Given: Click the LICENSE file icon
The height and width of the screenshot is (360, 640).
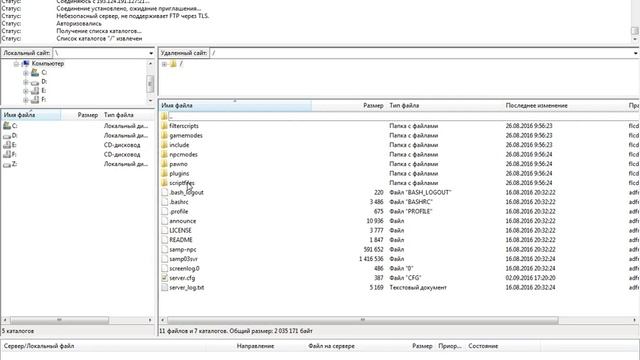Looking at the screenshot, I should 164,230.
